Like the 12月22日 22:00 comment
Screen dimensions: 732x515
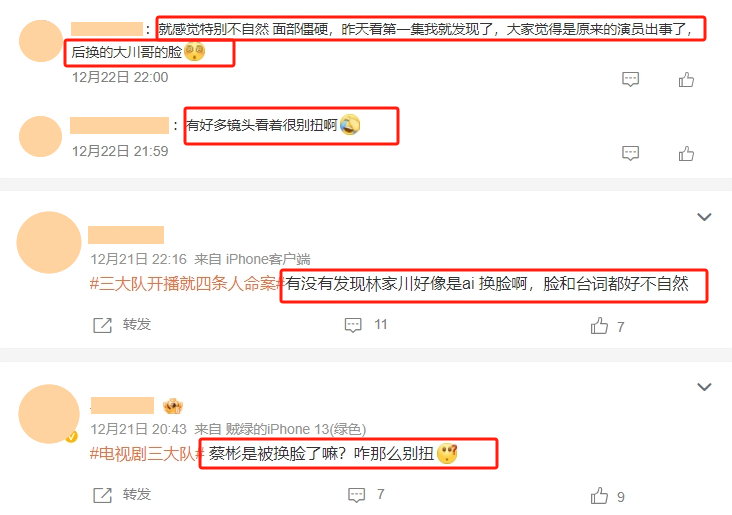tap(686, 80)
